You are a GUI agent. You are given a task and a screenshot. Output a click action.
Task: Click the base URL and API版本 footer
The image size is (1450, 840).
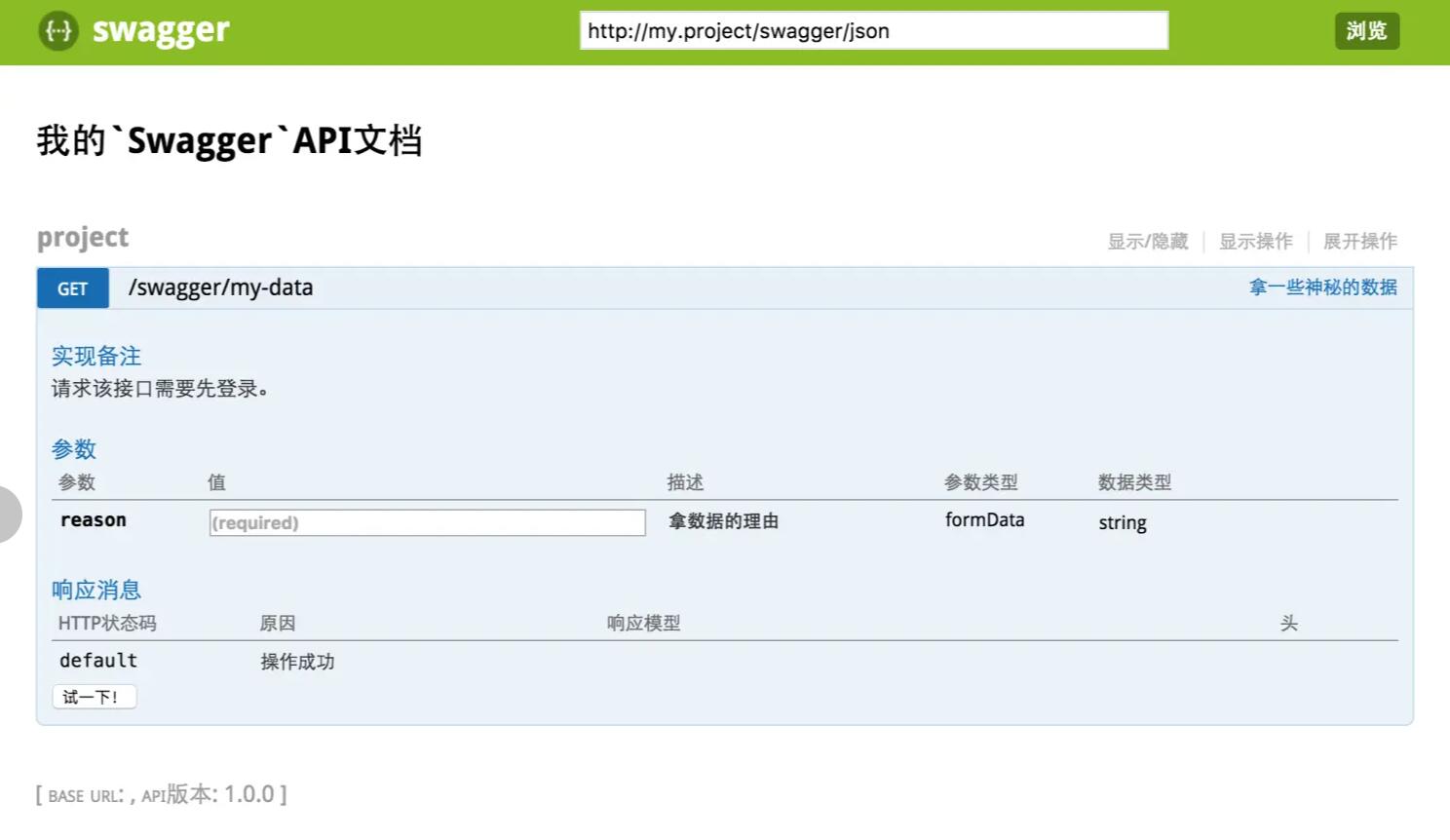click(x=161, y=794)
